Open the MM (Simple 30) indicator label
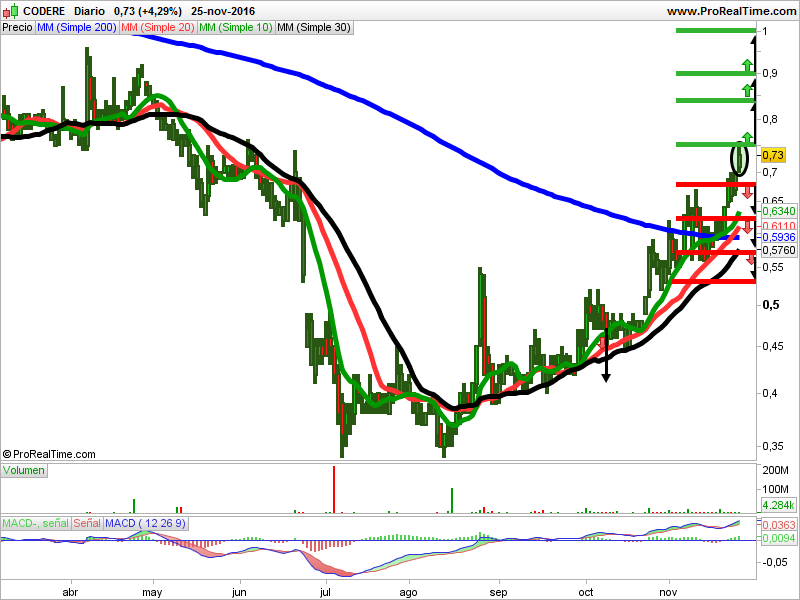This screenshot has height=600, width=800. [x=314, y=28]
